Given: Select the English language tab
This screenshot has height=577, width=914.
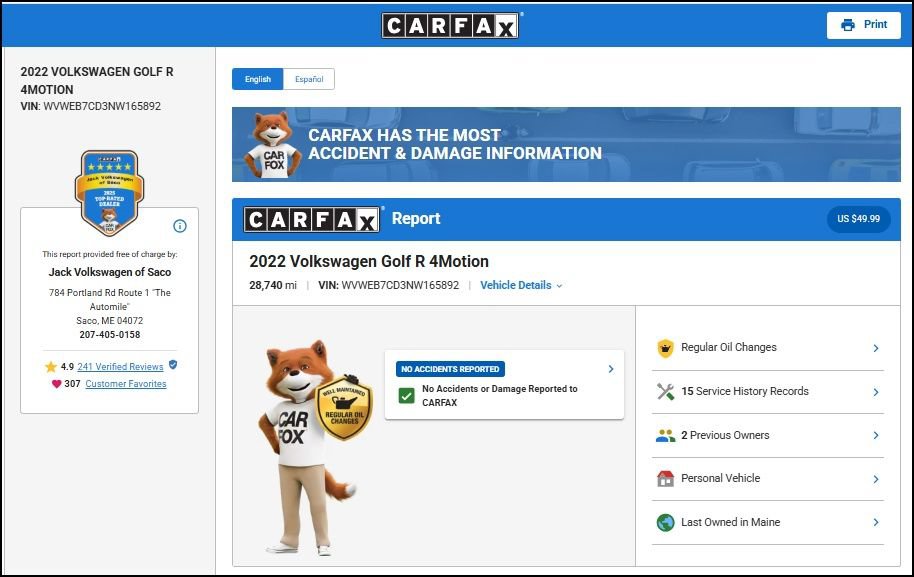Looking at the screenshot, I should point(258,79).
